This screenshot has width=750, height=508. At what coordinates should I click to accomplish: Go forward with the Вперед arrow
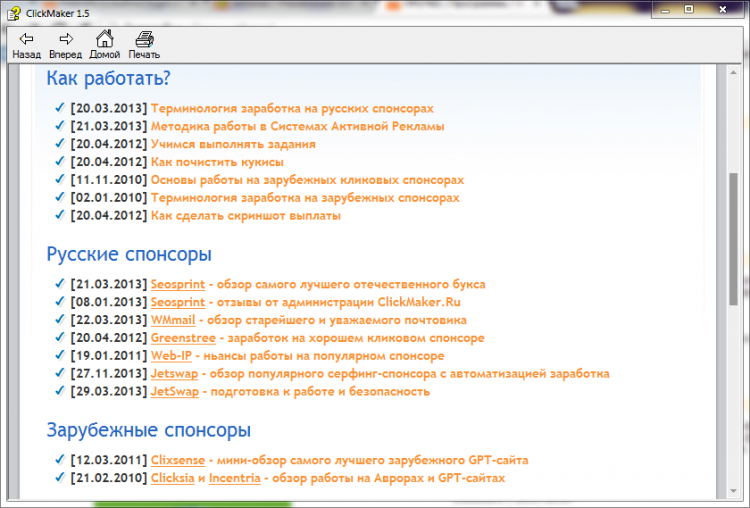66,45
